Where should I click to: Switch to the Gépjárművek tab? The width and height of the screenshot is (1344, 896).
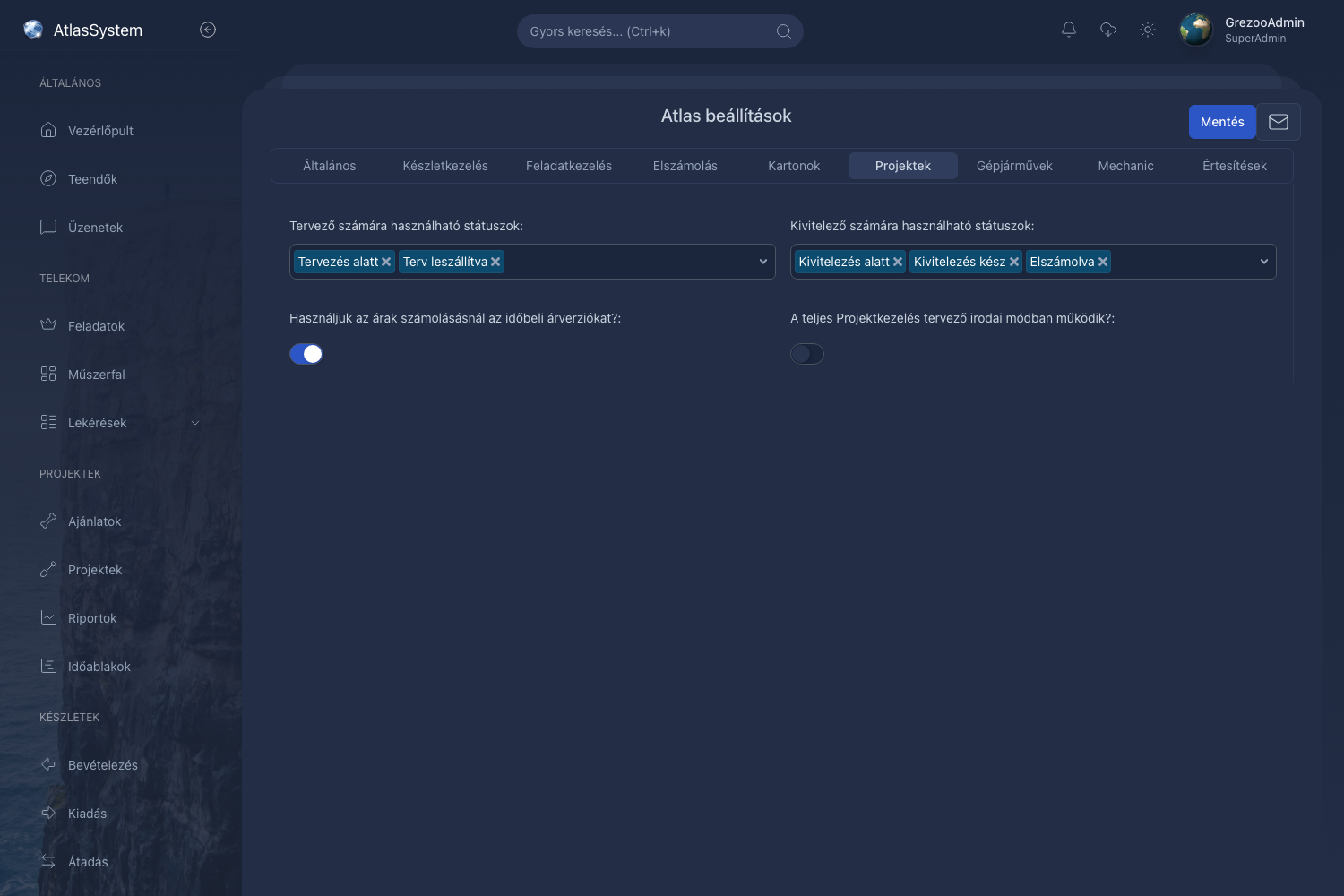point(1014,166)
